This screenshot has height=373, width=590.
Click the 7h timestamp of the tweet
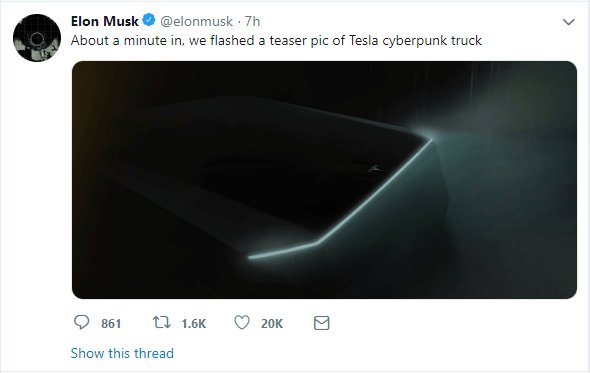252,21
